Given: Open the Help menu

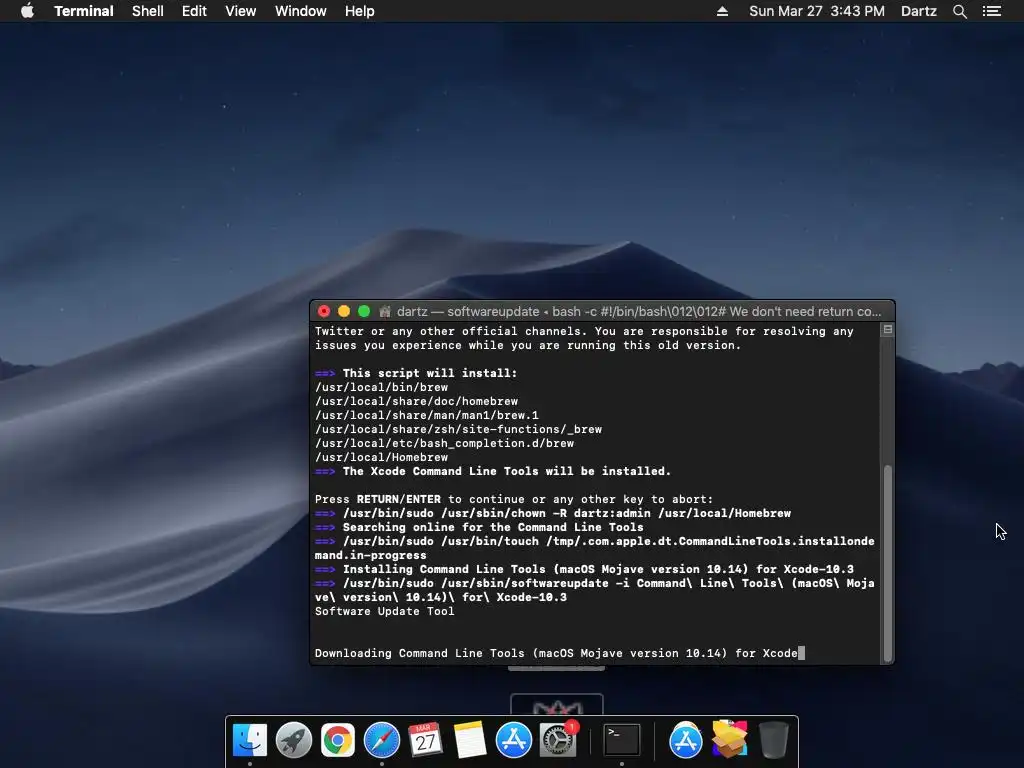Looking at the screenshot, I should coord(360,11).
